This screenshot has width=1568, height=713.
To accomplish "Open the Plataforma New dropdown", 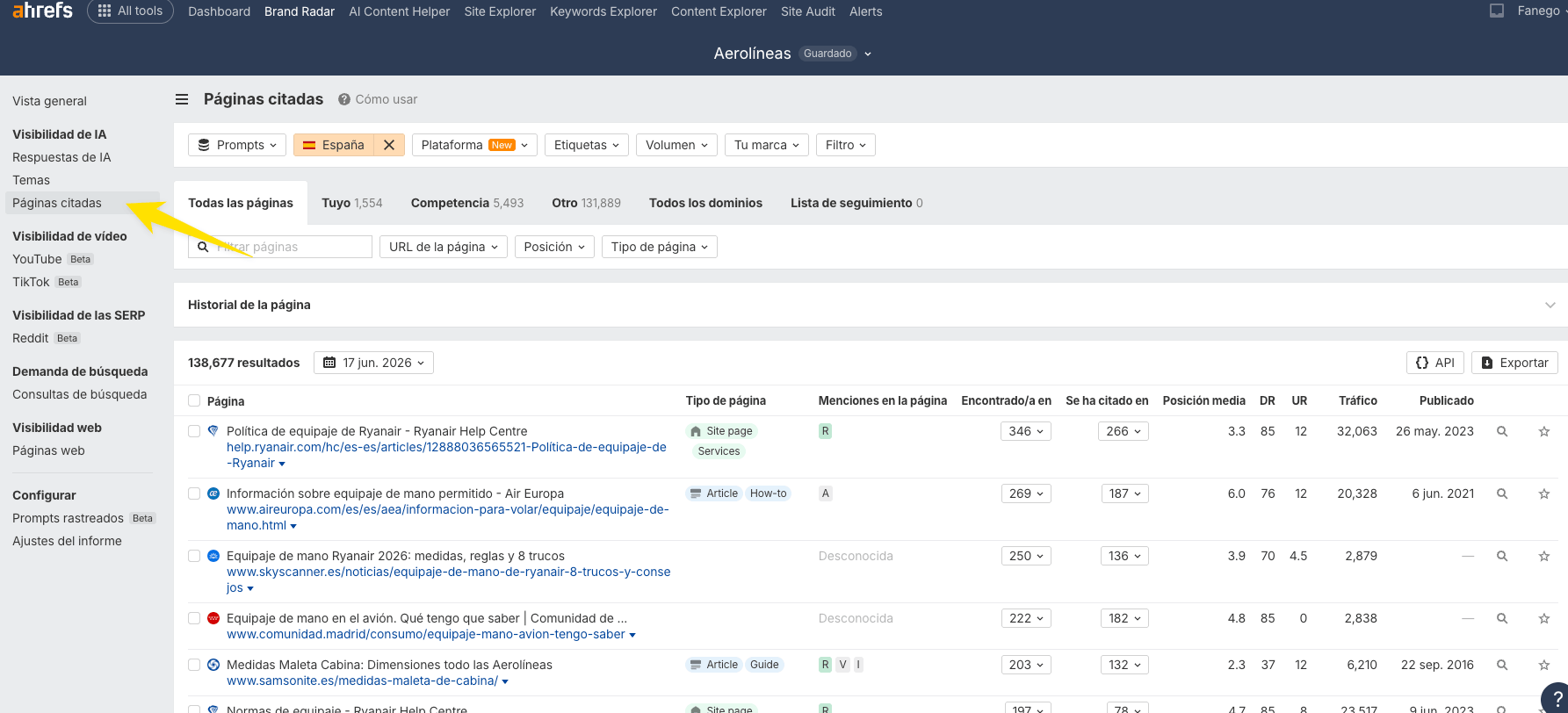I will click(x=474, y=145).
